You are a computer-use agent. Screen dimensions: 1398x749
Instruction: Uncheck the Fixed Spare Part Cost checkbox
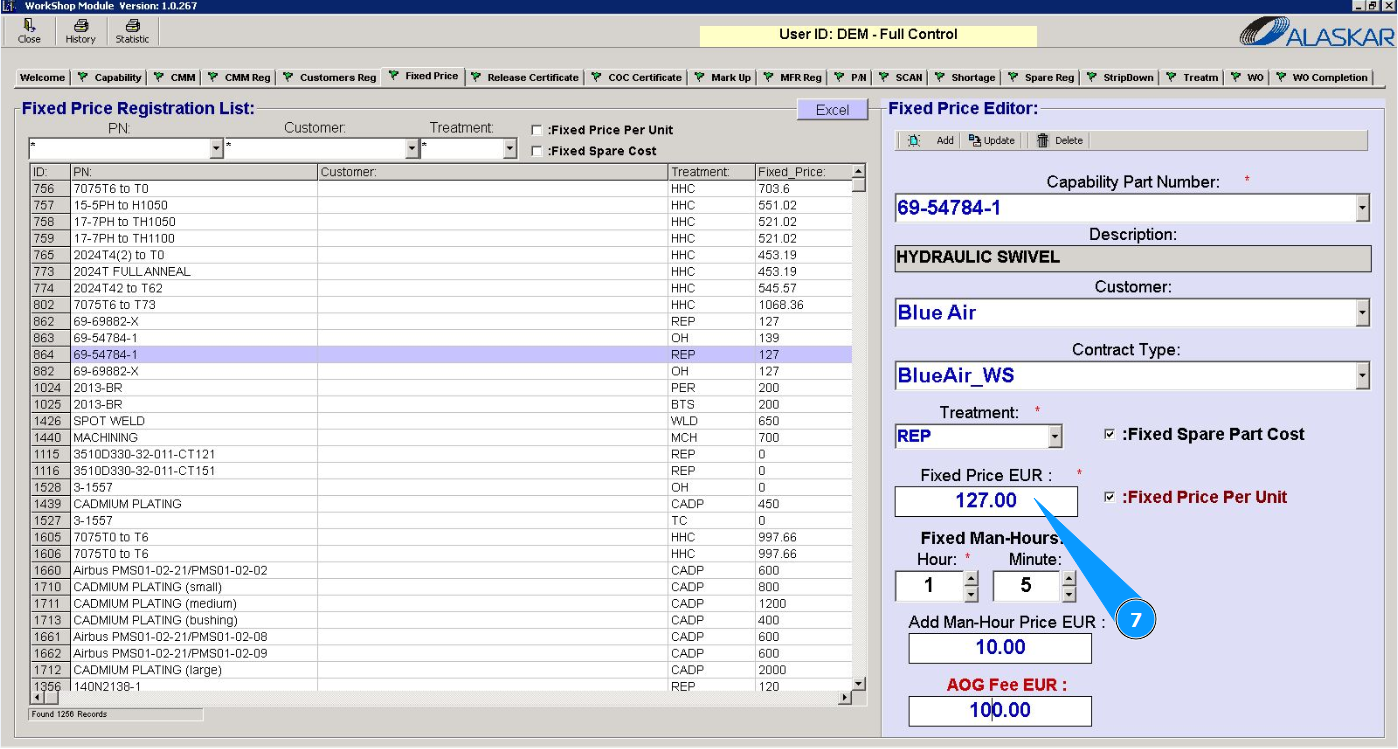tap(1109, 434)
